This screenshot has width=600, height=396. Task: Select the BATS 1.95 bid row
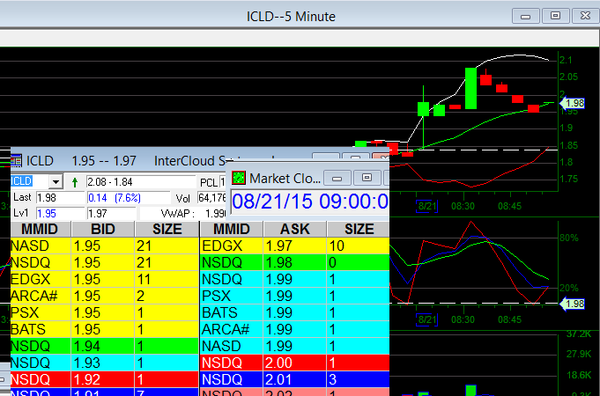coord(104,329)
